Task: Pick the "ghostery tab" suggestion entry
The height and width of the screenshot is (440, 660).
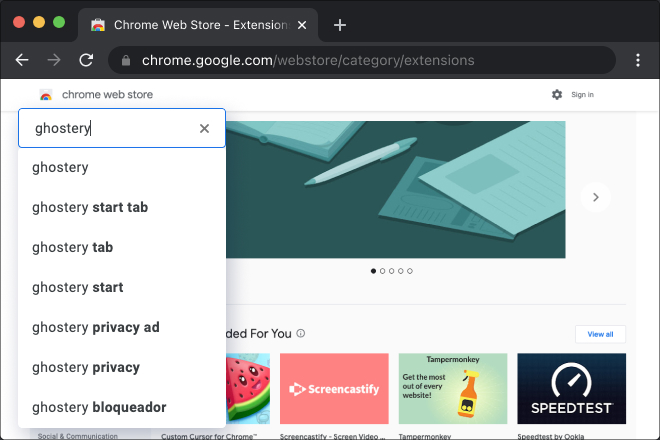Action: click(72, 247)
